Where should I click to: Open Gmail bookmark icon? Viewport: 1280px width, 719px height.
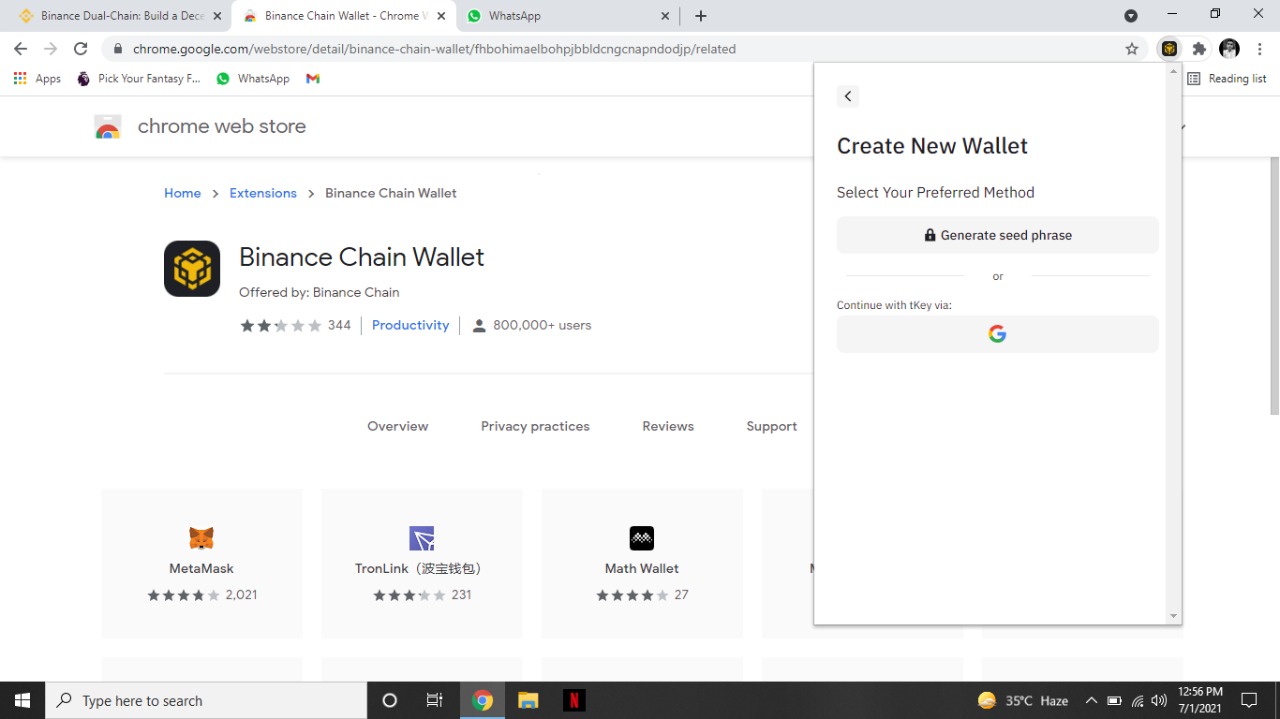coord(313,78)
